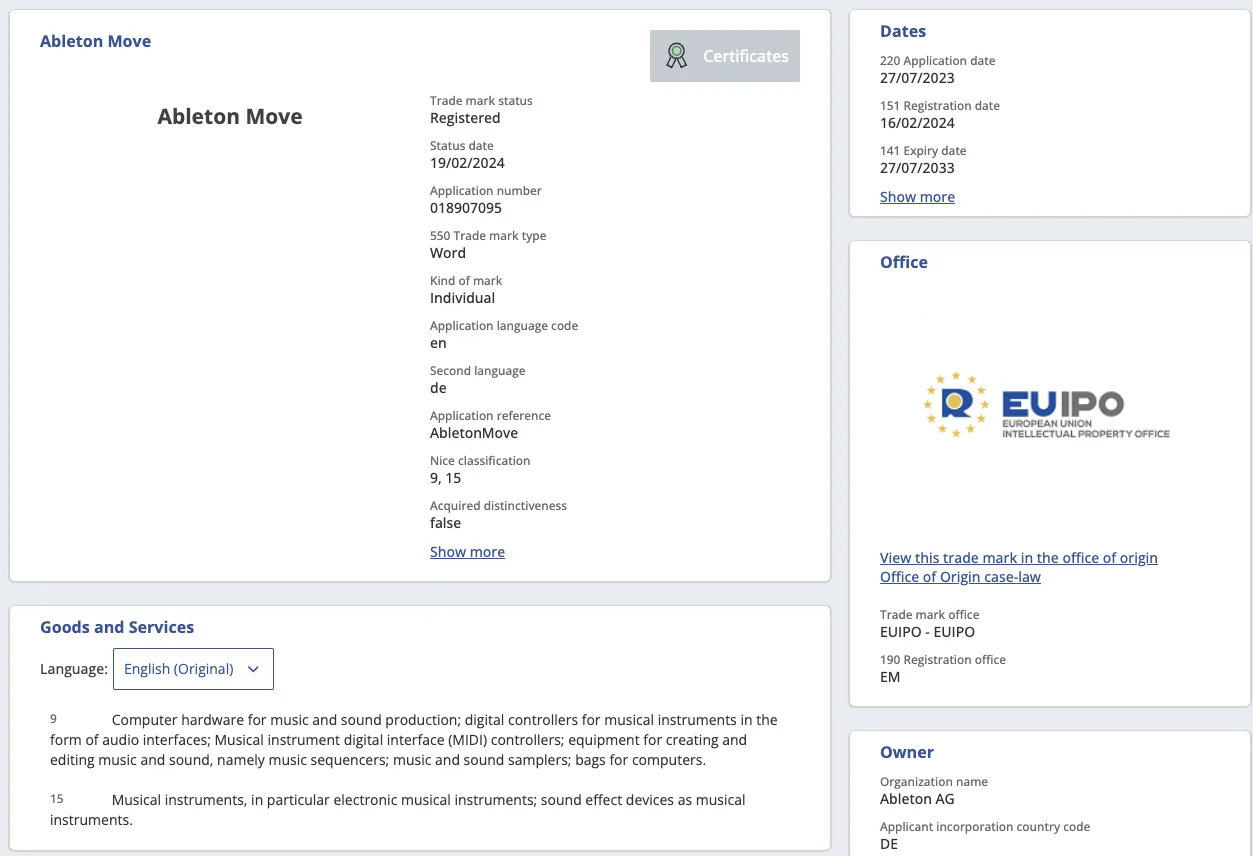Click the application date 27/07/2023

point(917,78)
